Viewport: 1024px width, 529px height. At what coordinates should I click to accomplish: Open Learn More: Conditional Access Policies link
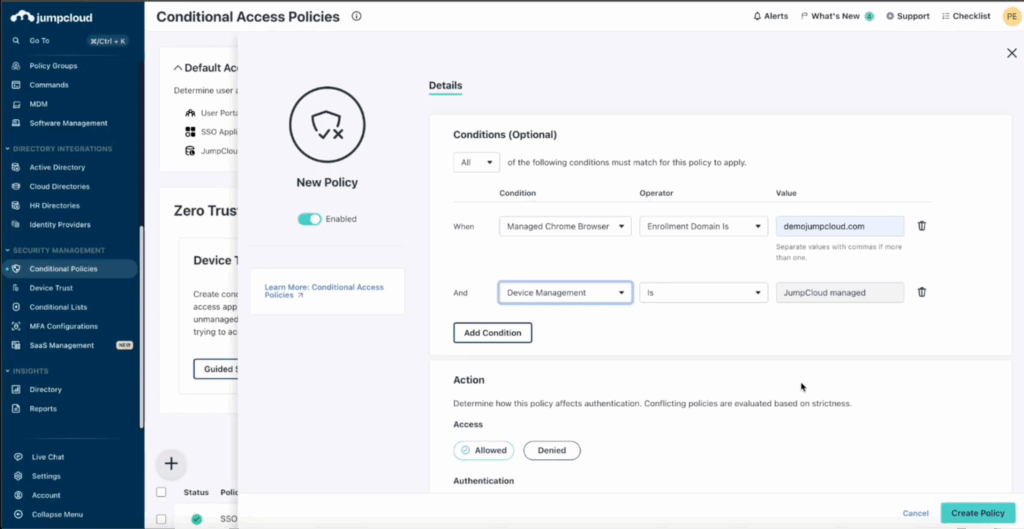tap(324, 291)
